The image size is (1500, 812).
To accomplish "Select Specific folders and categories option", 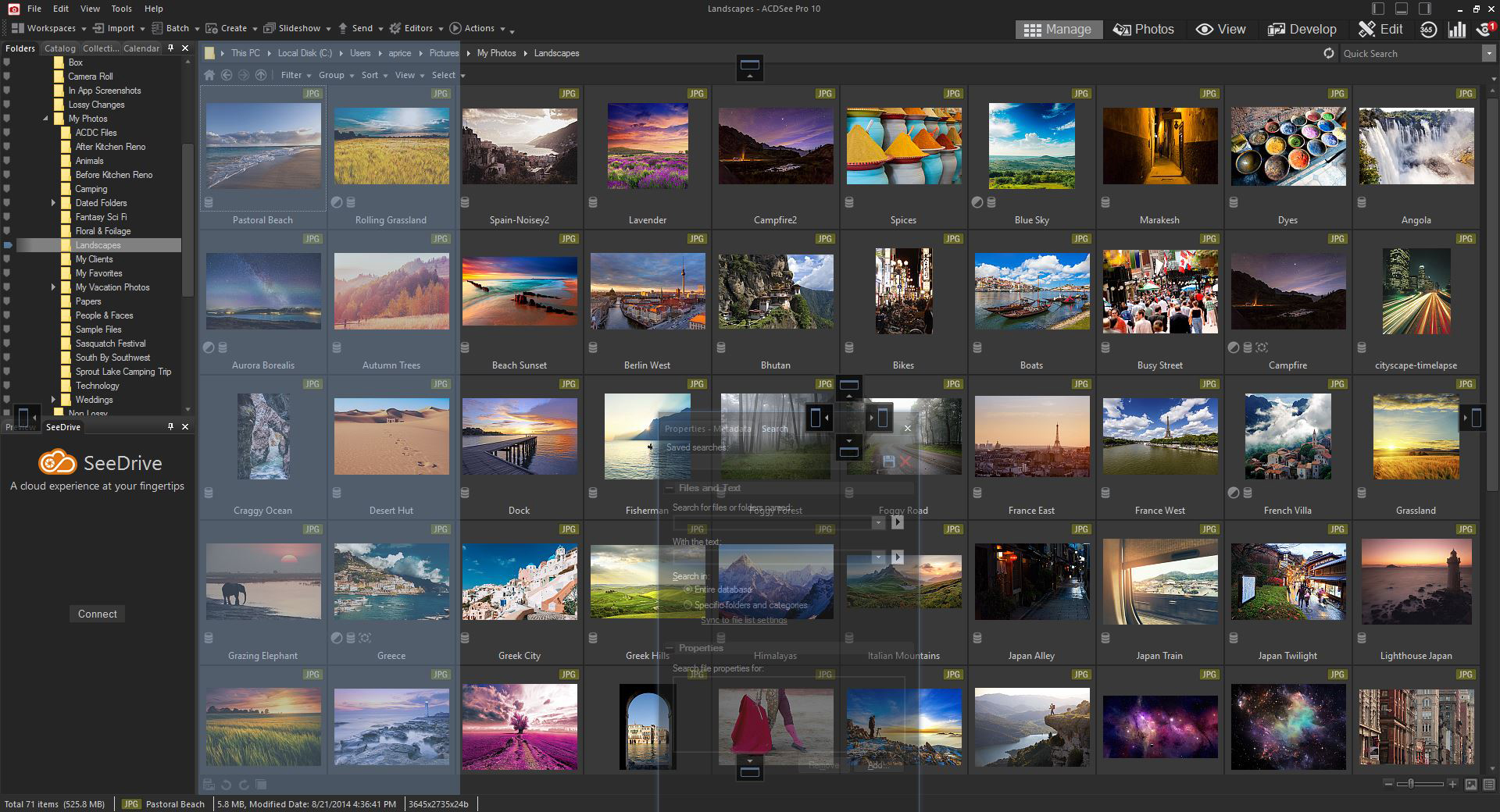I will [688, 605].
